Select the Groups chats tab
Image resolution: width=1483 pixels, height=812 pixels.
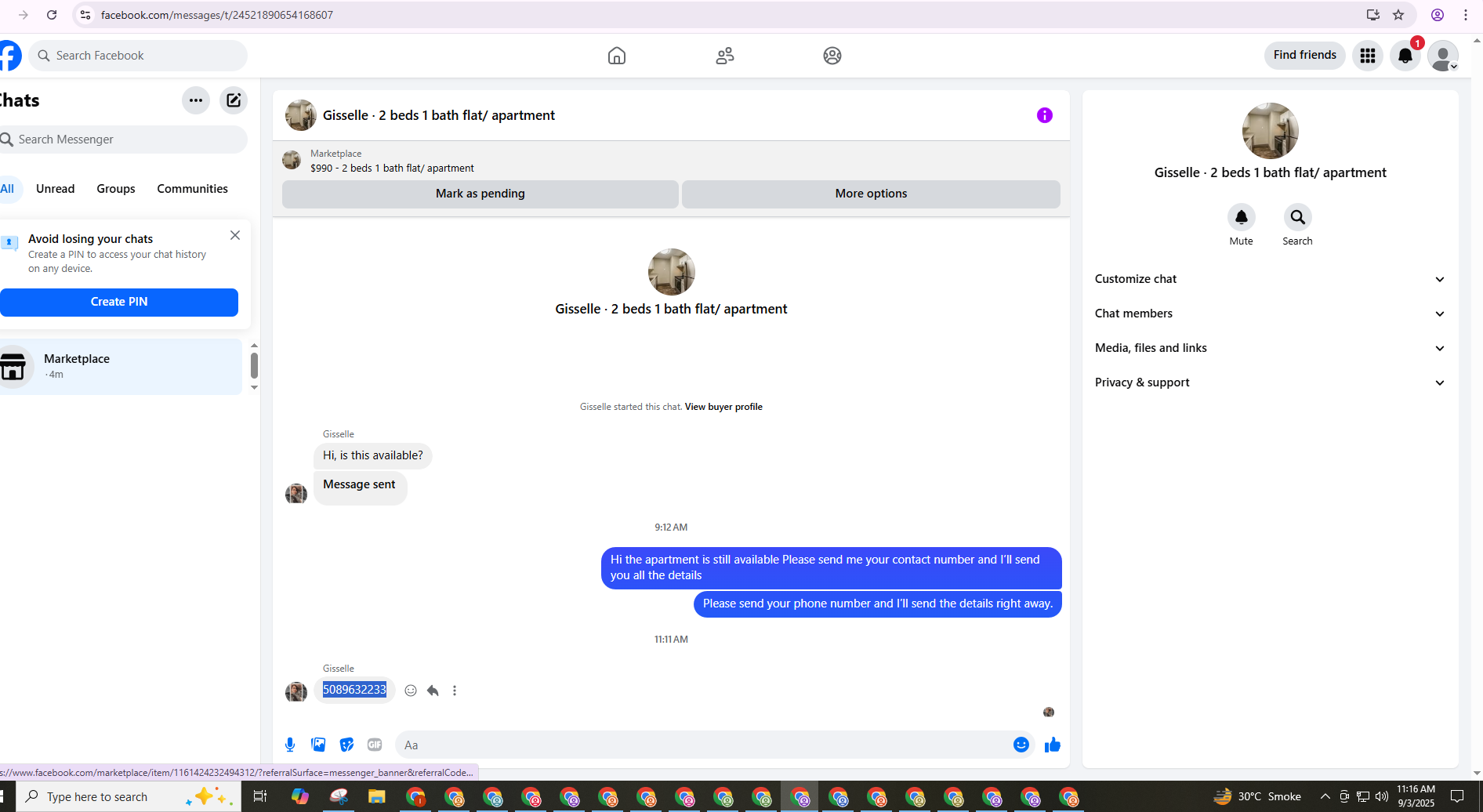116,189
